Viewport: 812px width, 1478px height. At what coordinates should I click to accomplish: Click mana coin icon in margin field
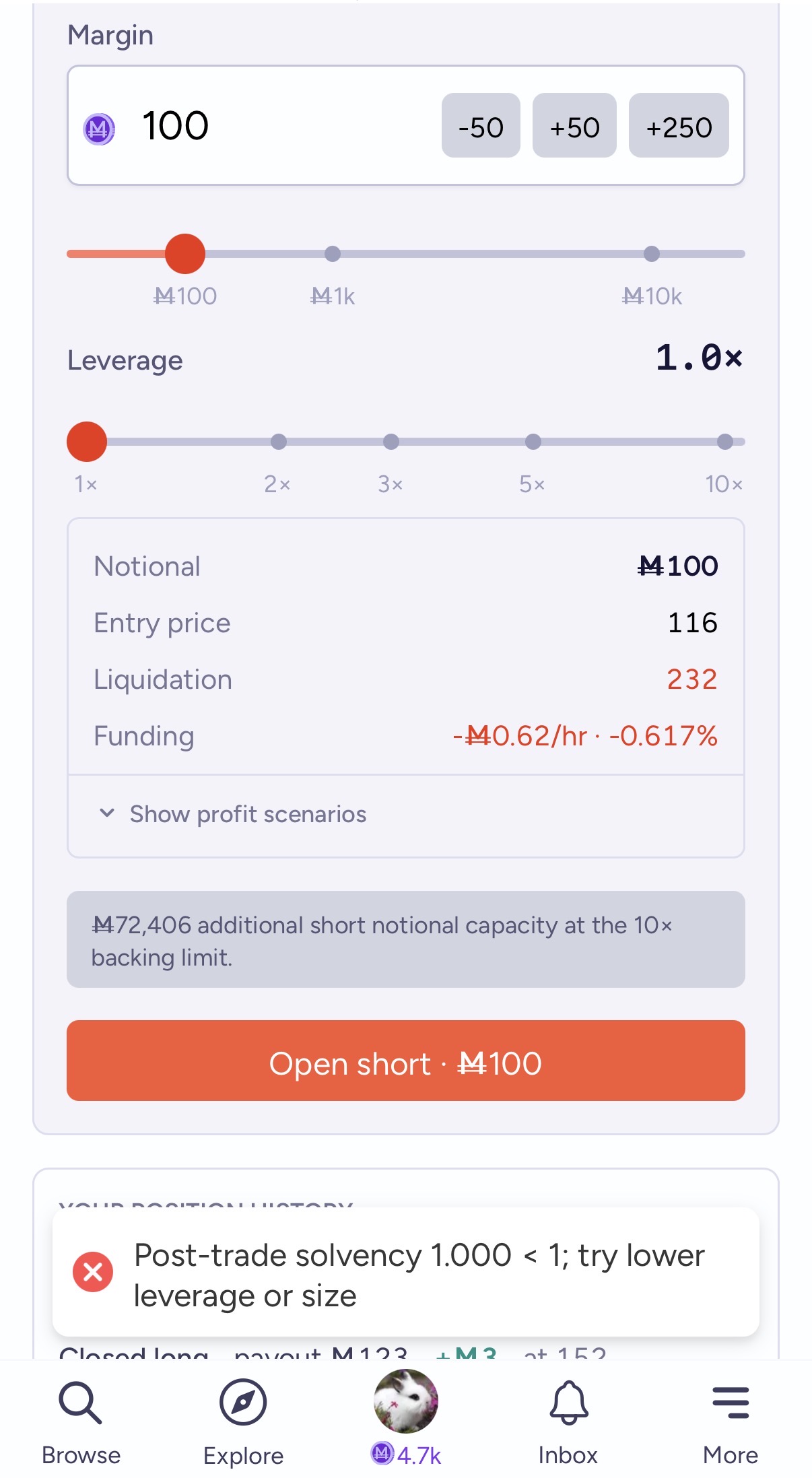pos(99,128)
